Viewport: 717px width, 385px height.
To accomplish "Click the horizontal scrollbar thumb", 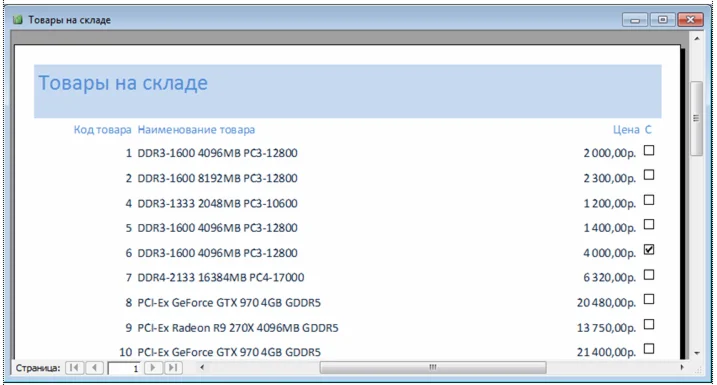I will click(x=433, y=367).
